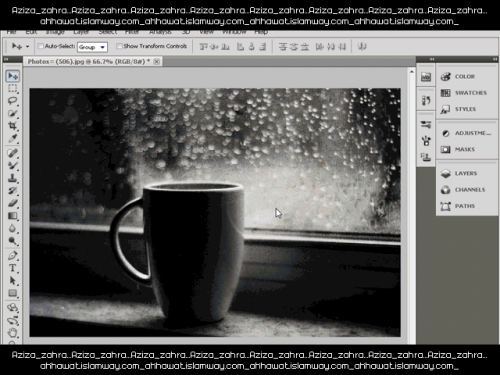Pick the Eyedropper tool
Image resolution: width=500 pixels, height=375 pixels.
[x=13, y=138]
